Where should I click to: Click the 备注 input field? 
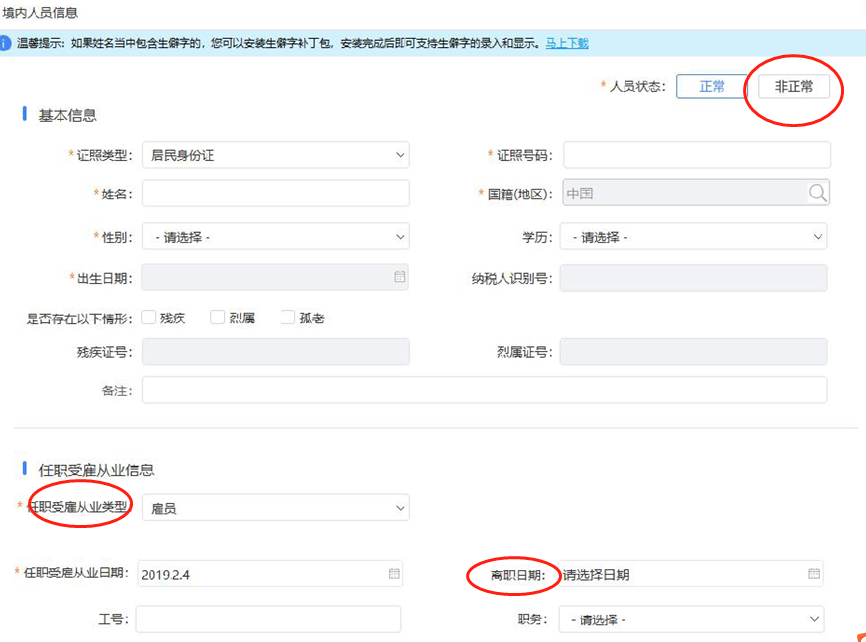[x=484, y=390]
